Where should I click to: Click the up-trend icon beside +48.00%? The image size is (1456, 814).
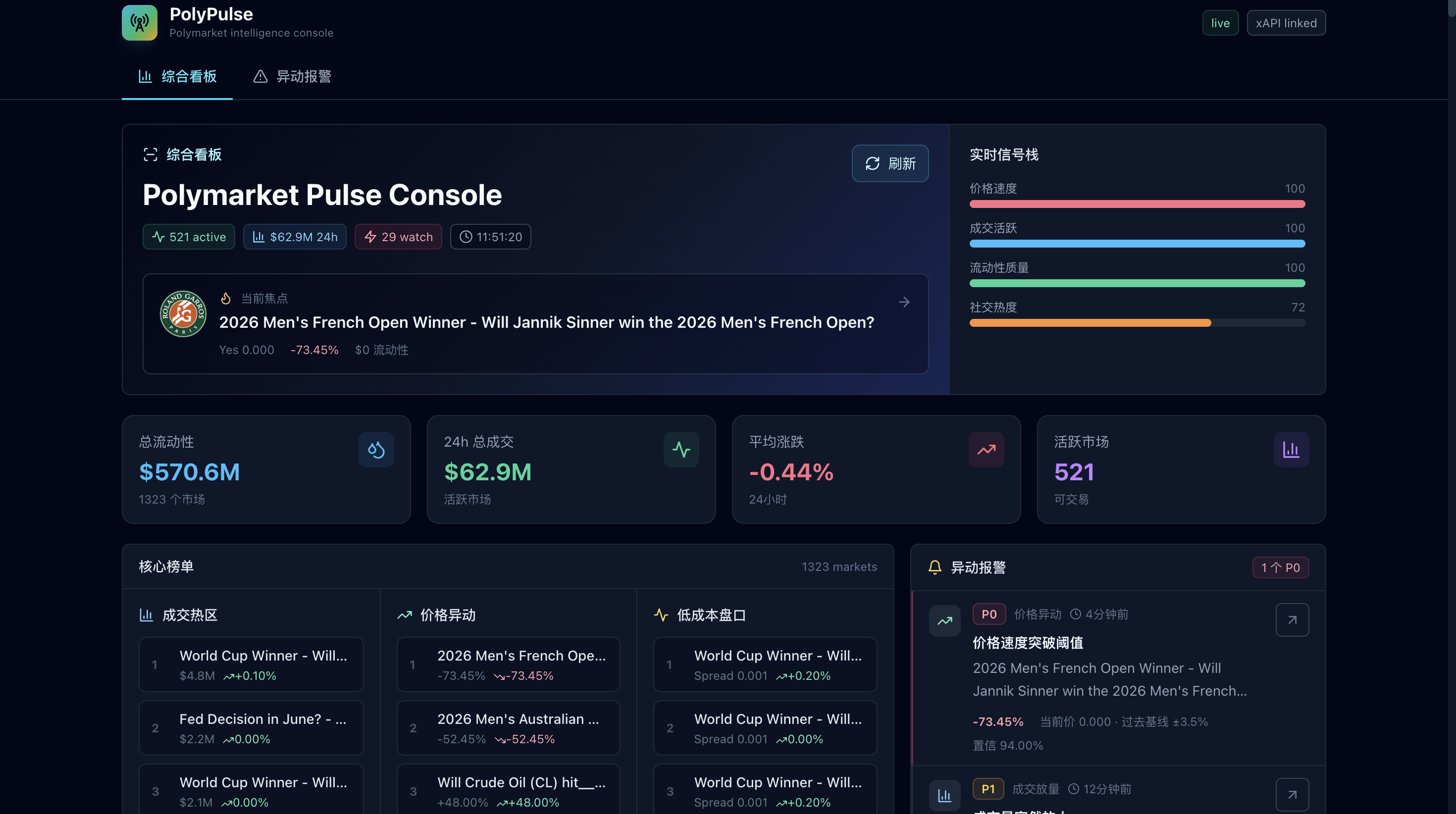[x=502, y=803]
